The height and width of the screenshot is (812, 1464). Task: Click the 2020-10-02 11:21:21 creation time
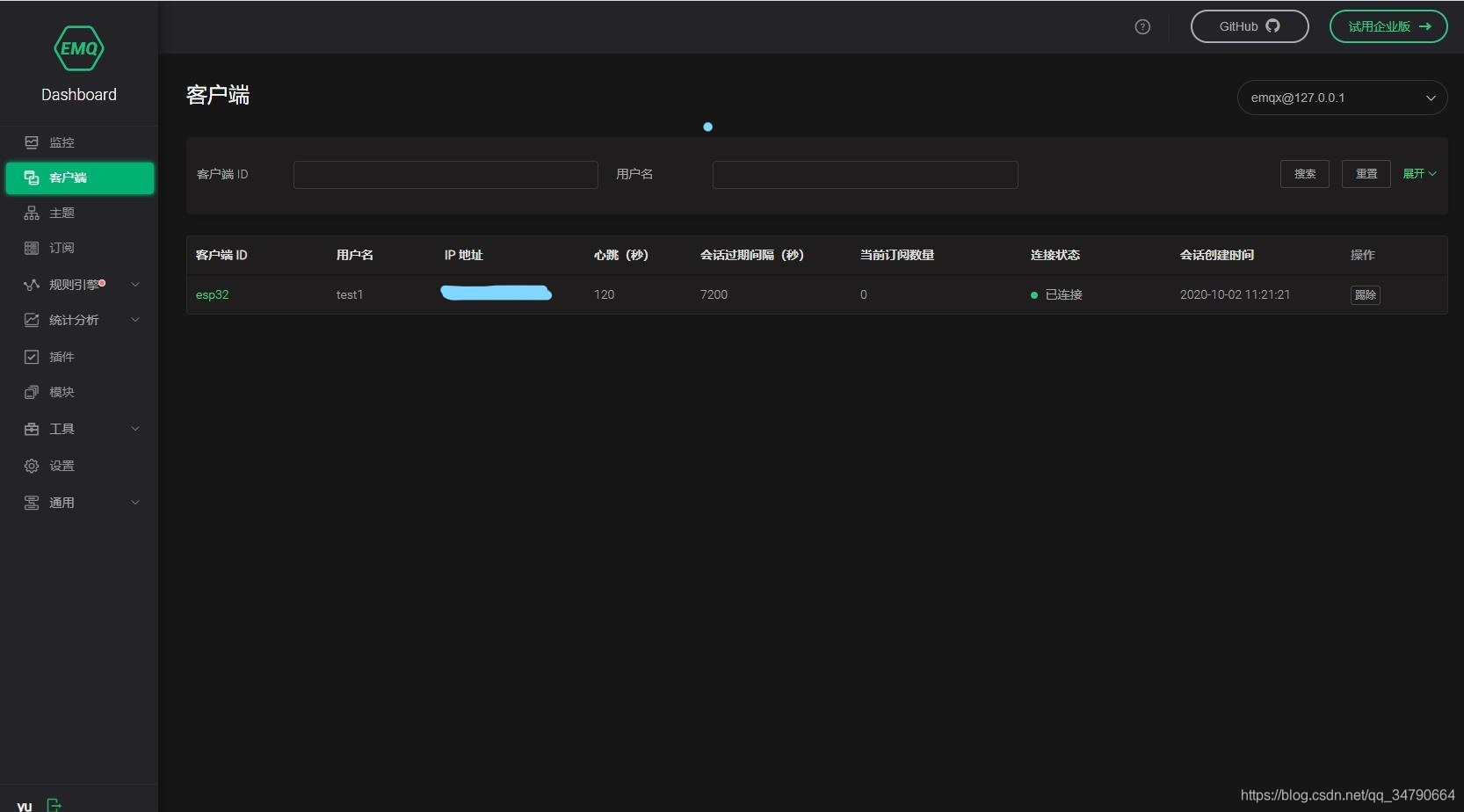pyautogui.click(x=1235, y=294)
